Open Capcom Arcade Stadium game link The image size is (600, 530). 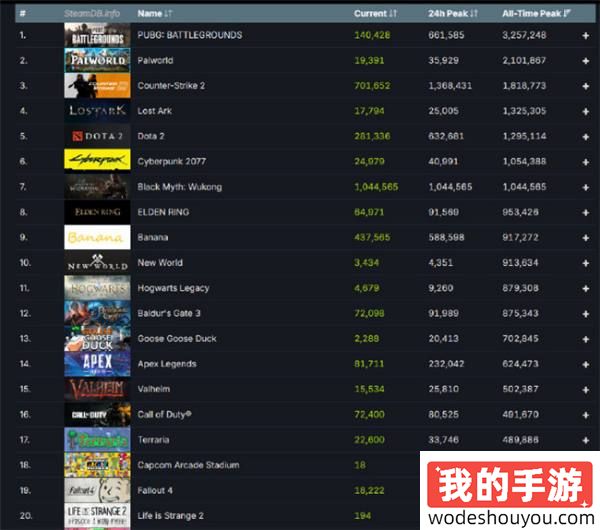tap(188, 465)
